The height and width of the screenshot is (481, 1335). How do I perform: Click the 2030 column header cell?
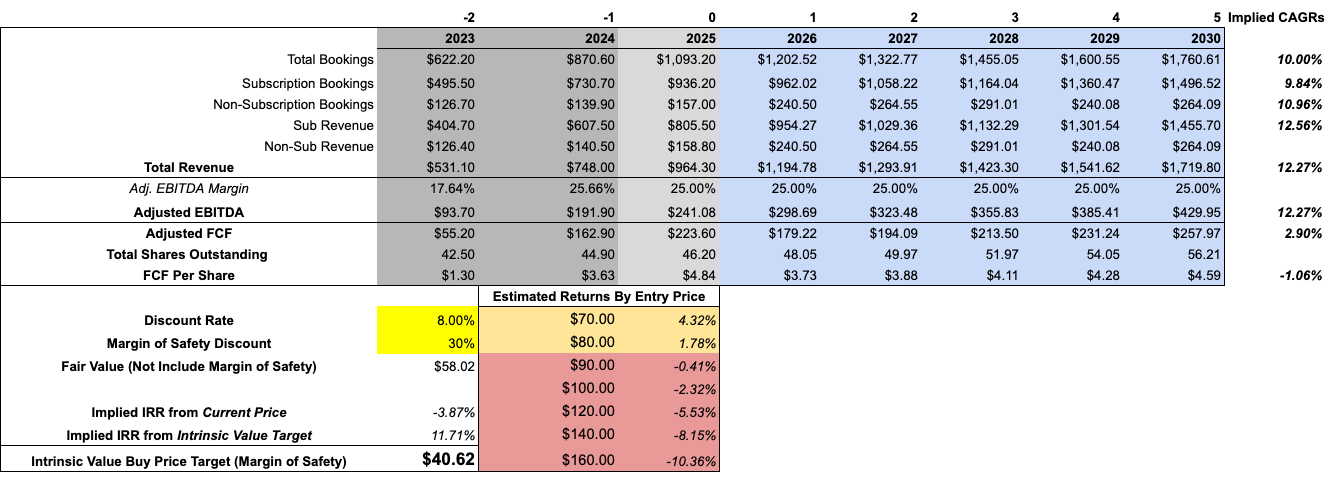(x=1174, y=39)
